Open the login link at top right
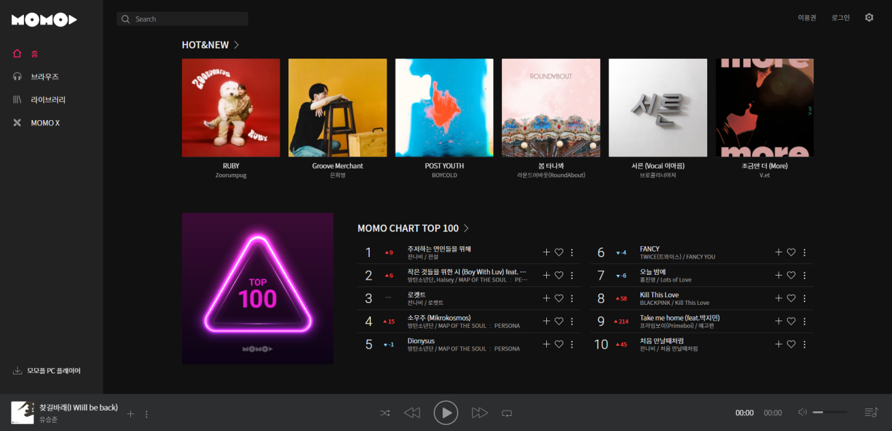The height and width of the screenshot is (431, 892). 840,18
